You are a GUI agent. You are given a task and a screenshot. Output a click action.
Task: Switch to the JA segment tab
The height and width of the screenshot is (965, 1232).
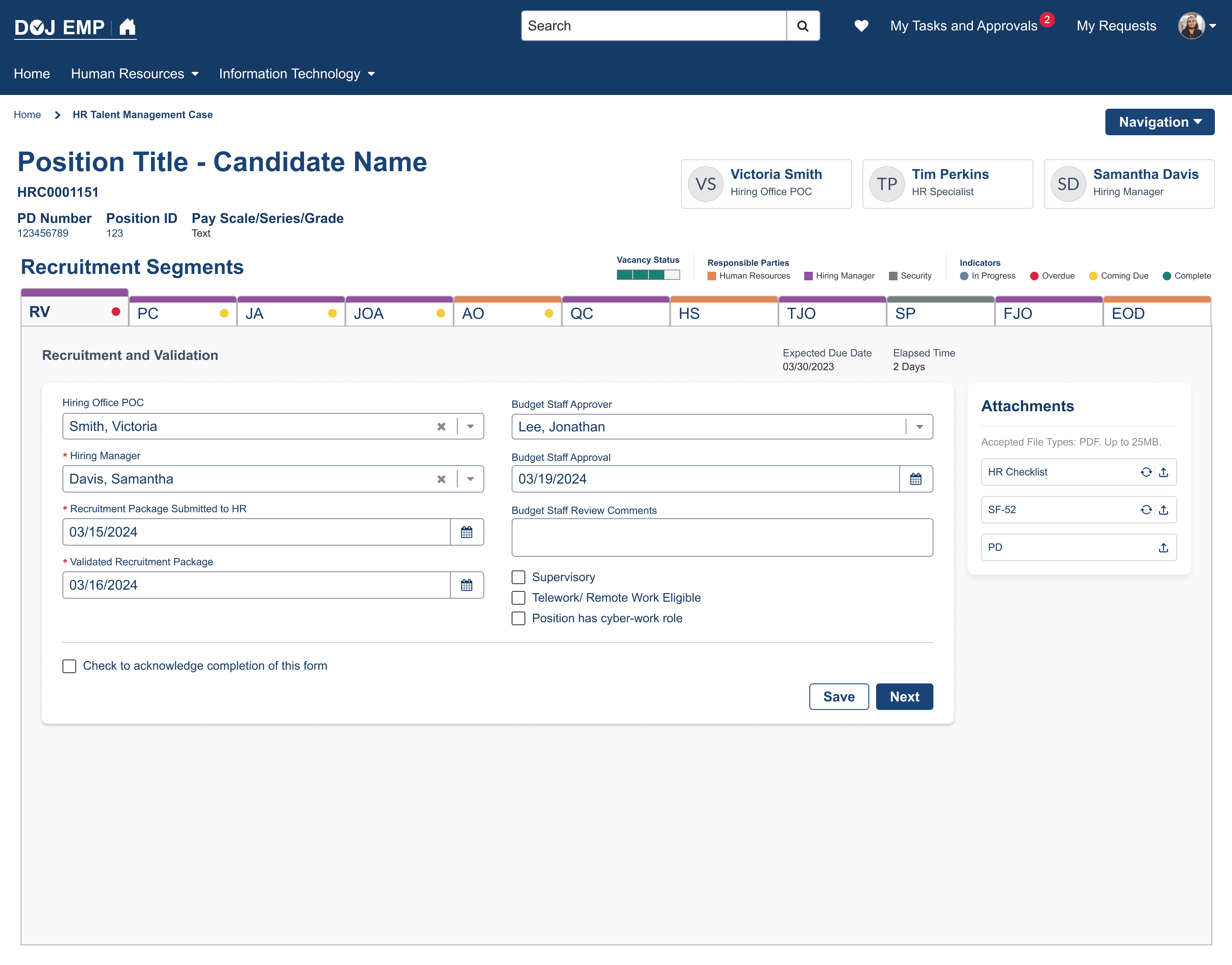click(x=291, y=312)
